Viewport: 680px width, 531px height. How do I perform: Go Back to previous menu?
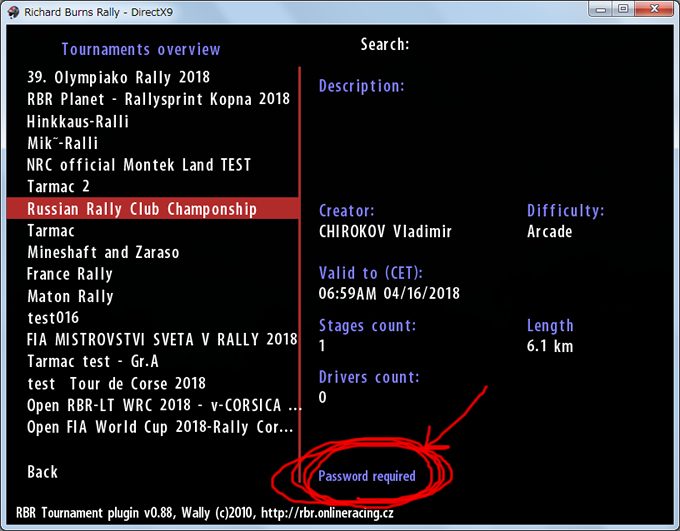(x=42, y=472)
